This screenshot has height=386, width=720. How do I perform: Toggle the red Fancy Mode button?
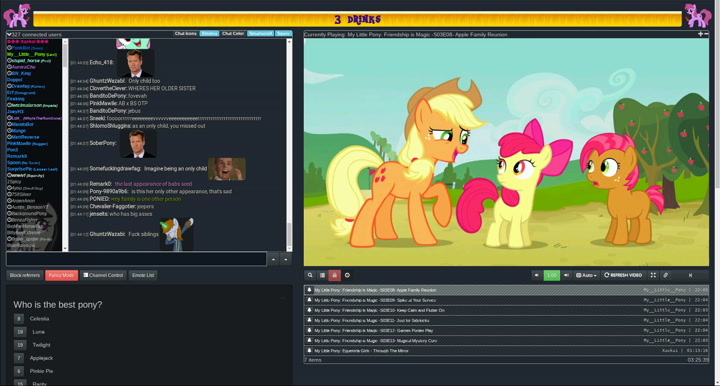[62, 275]
